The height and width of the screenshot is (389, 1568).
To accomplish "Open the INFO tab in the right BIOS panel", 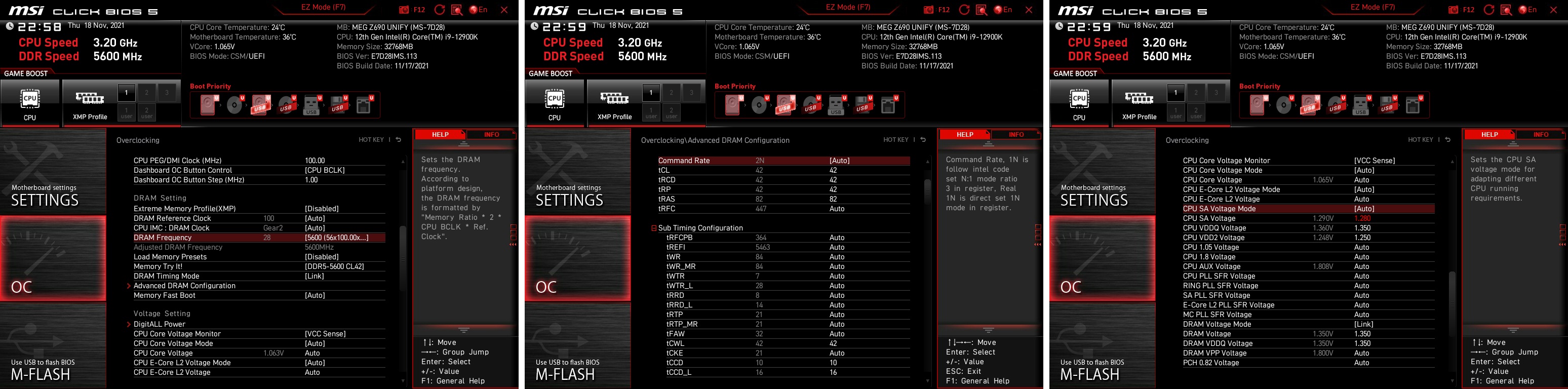I will coord(1541,135).
